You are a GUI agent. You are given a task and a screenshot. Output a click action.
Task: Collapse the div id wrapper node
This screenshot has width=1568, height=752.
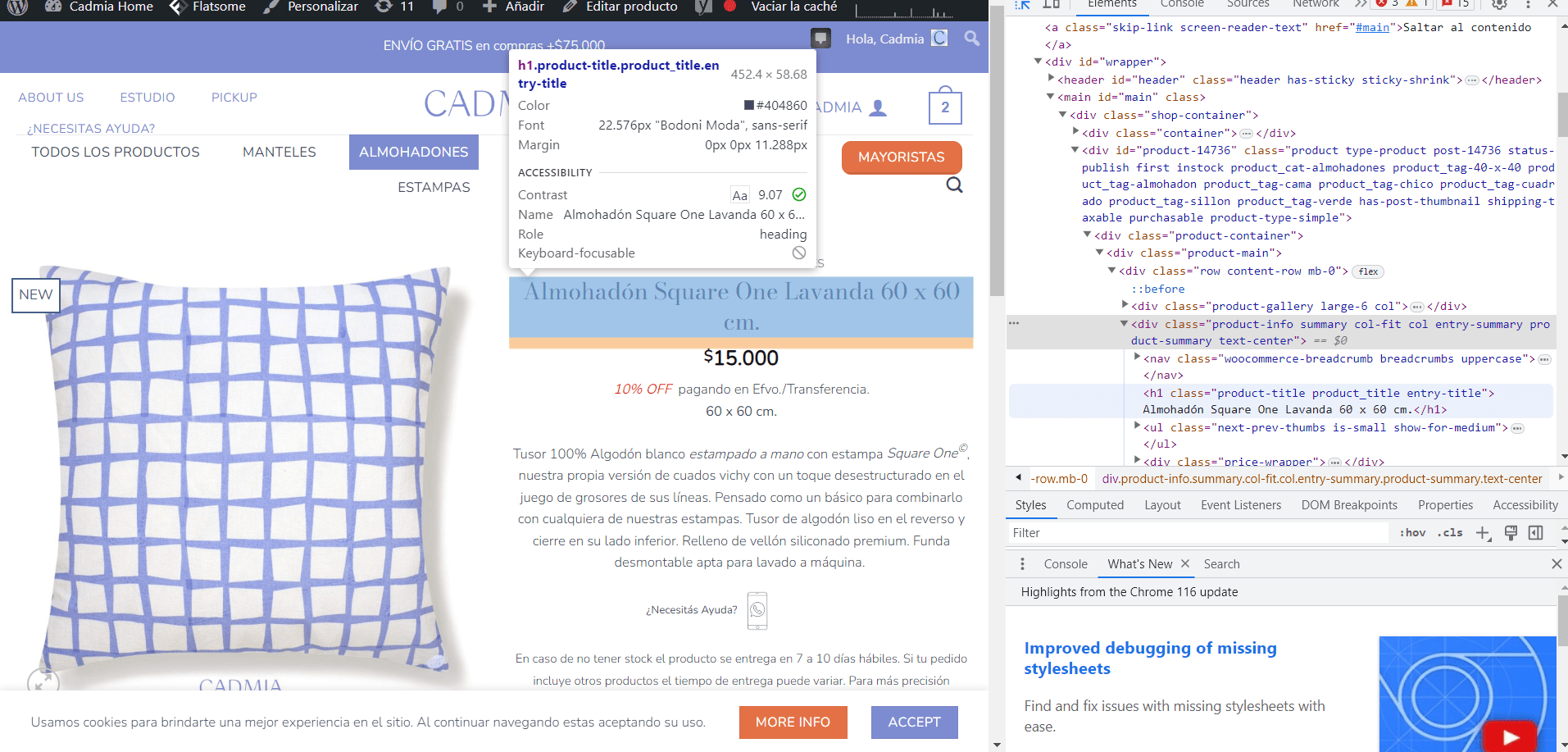(1038, 62)
